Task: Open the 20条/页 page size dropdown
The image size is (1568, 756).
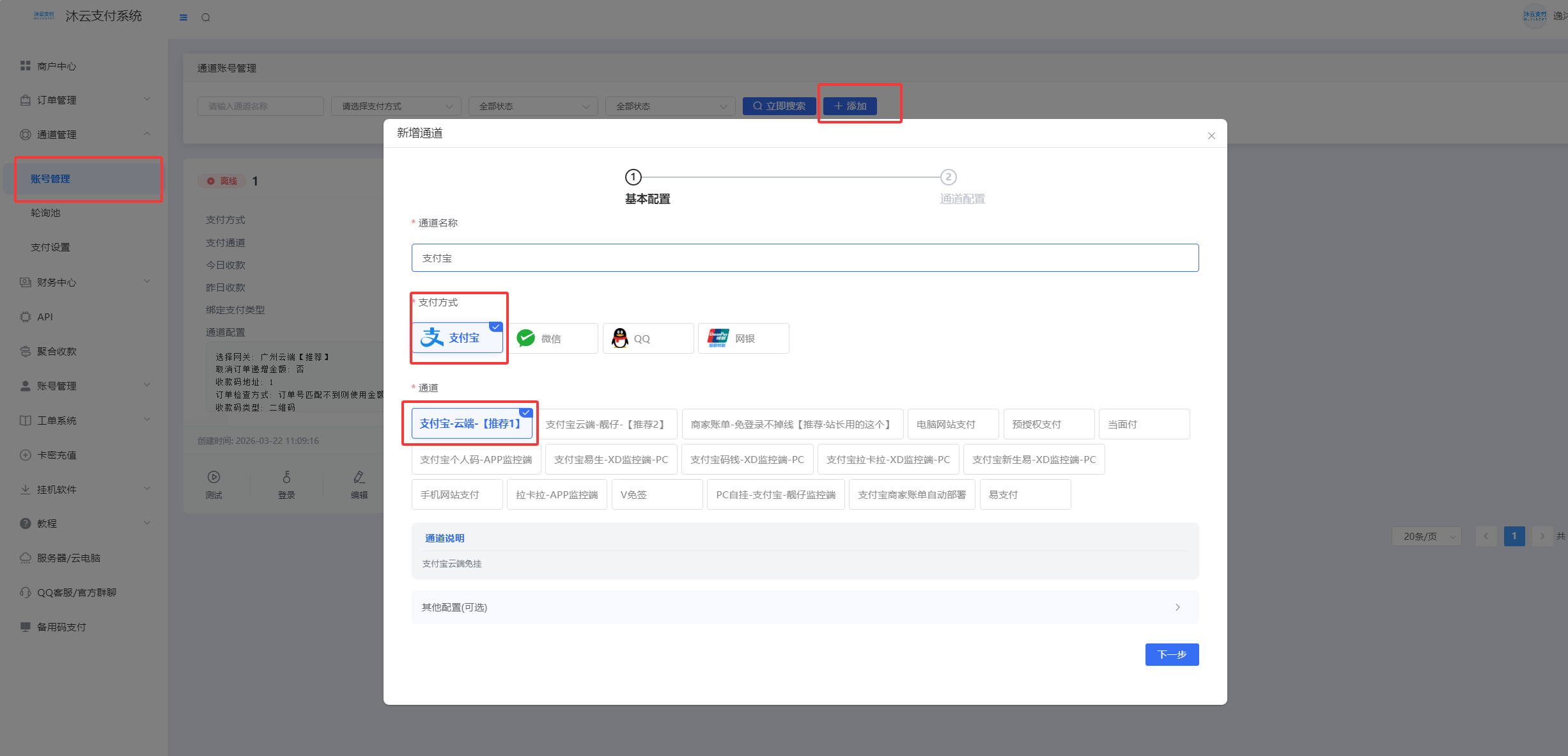Action: click(x=1426, y=536)
